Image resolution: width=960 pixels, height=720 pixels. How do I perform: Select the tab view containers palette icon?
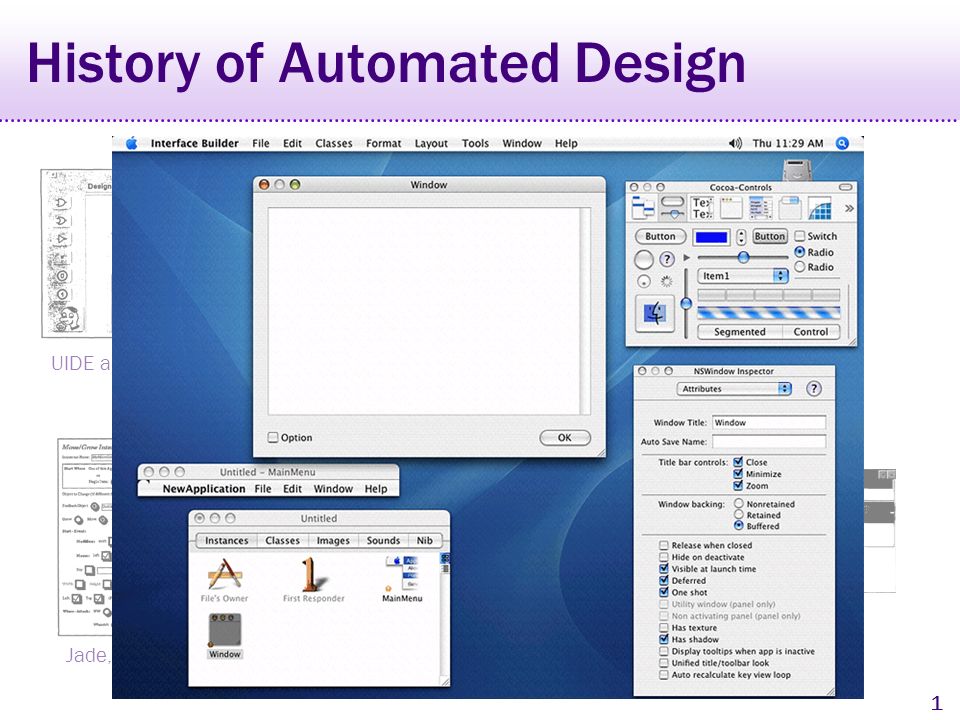point(790,208)
